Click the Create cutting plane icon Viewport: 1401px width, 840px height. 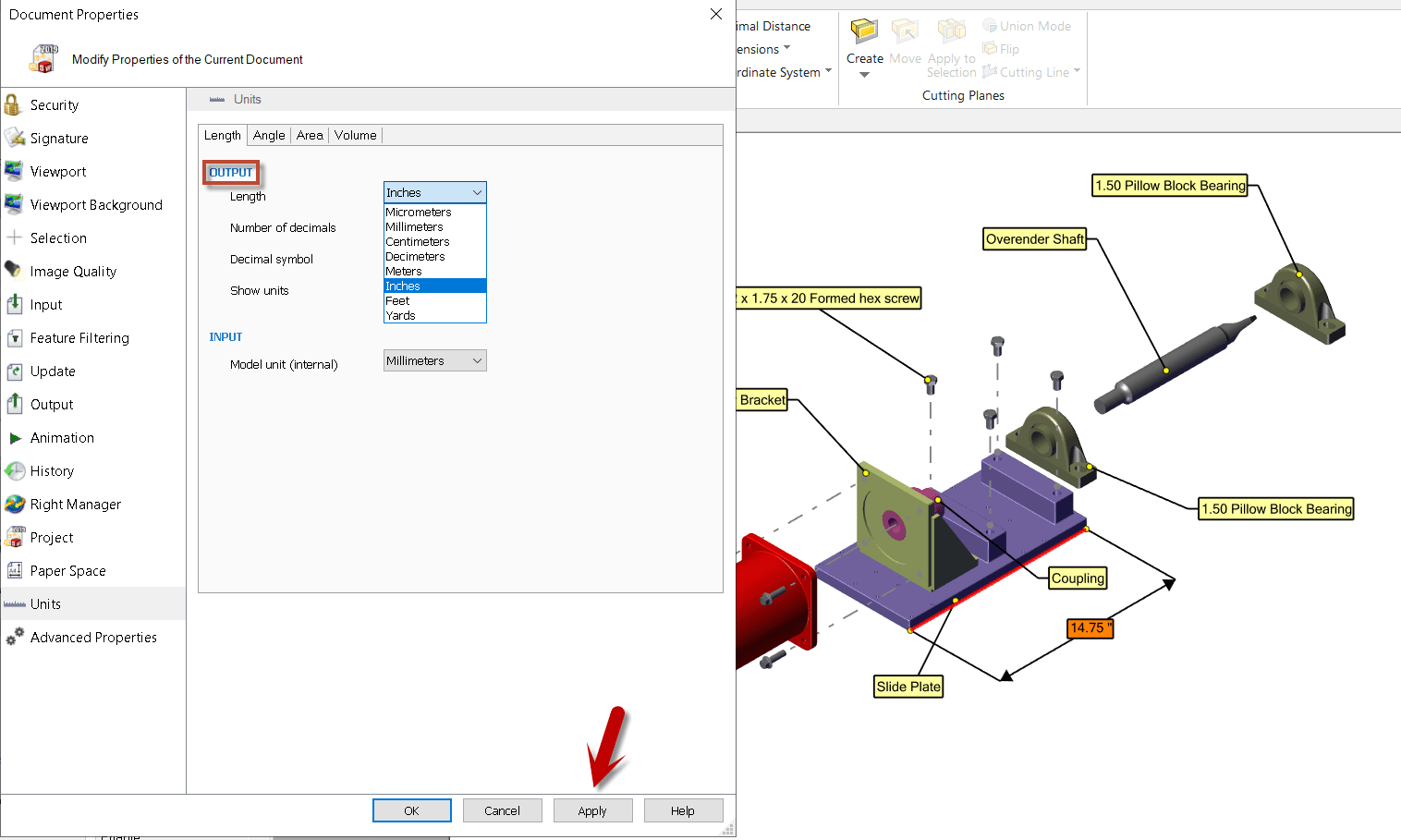click(864, 31)
